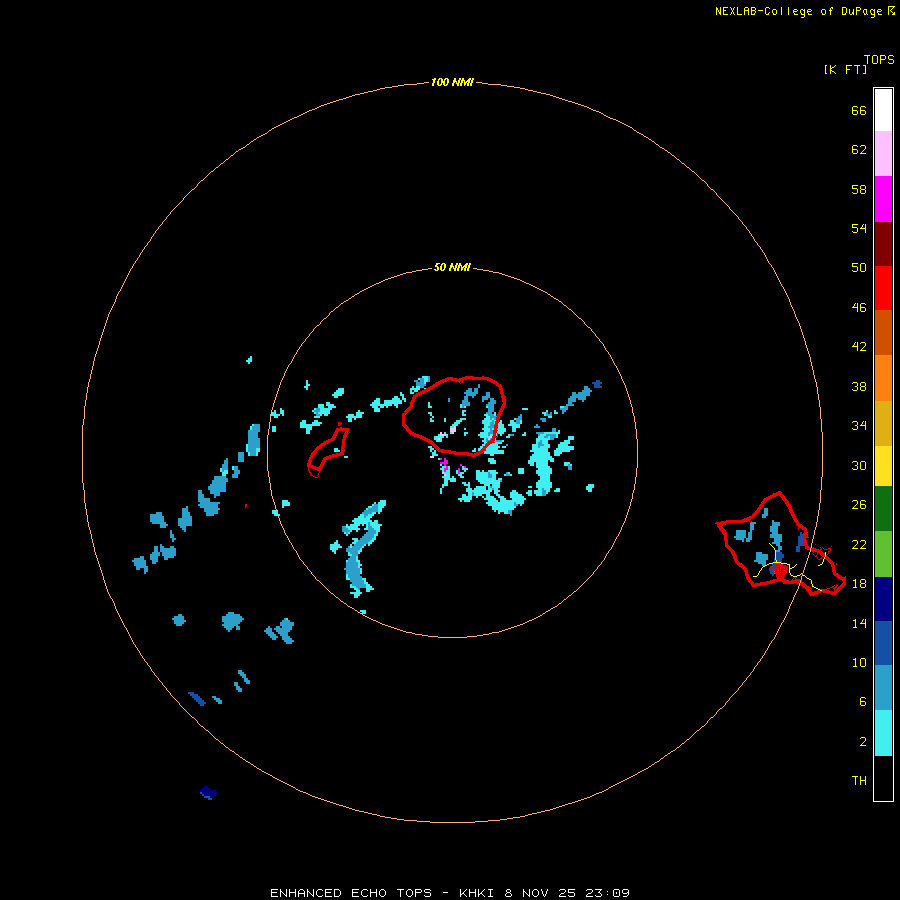Viewport: 900px width, 900px height.
Task: Click the legend value '2'
Action: click(862, 741)
